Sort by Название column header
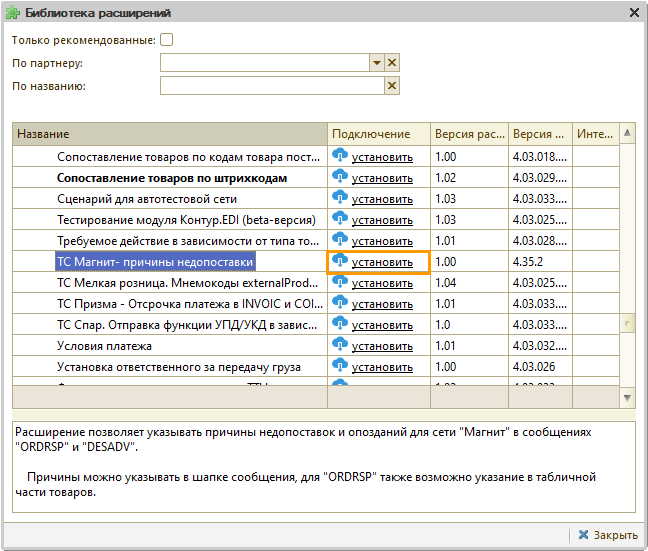The width and height of the screenshot is (648, 551). 170,134
